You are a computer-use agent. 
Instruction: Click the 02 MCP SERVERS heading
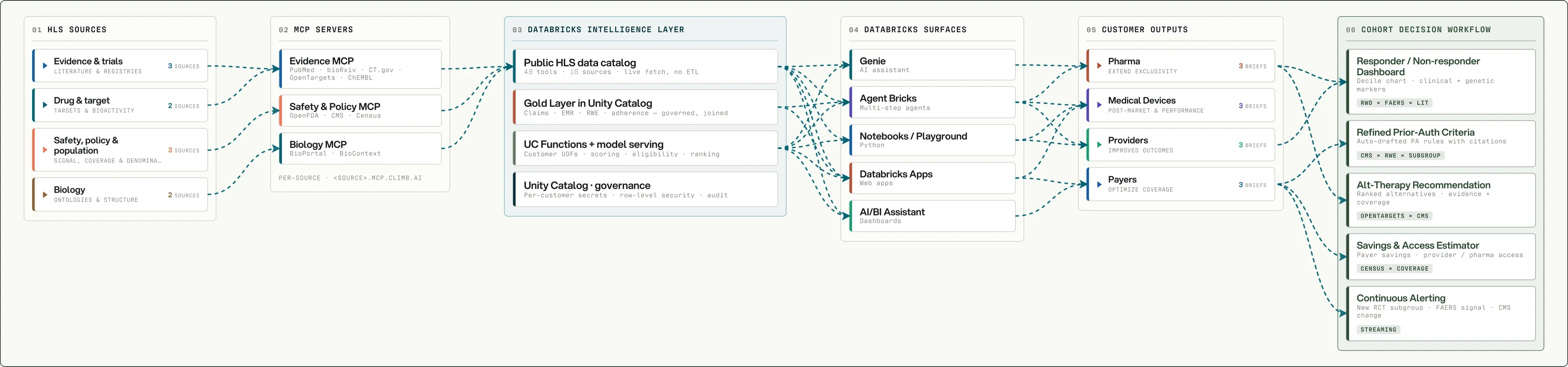[x=316, y=30]
